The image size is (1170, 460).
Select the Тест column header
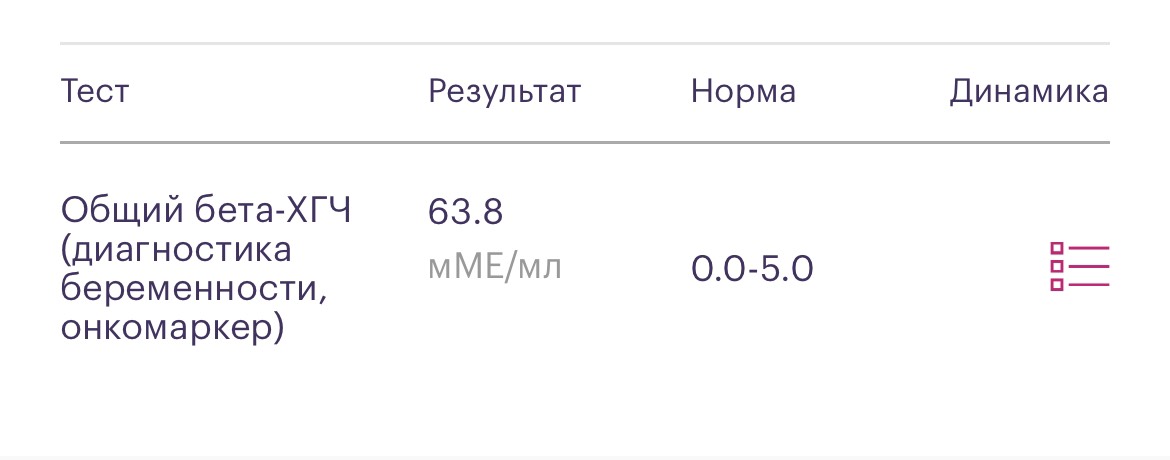(x=95, y=92)
